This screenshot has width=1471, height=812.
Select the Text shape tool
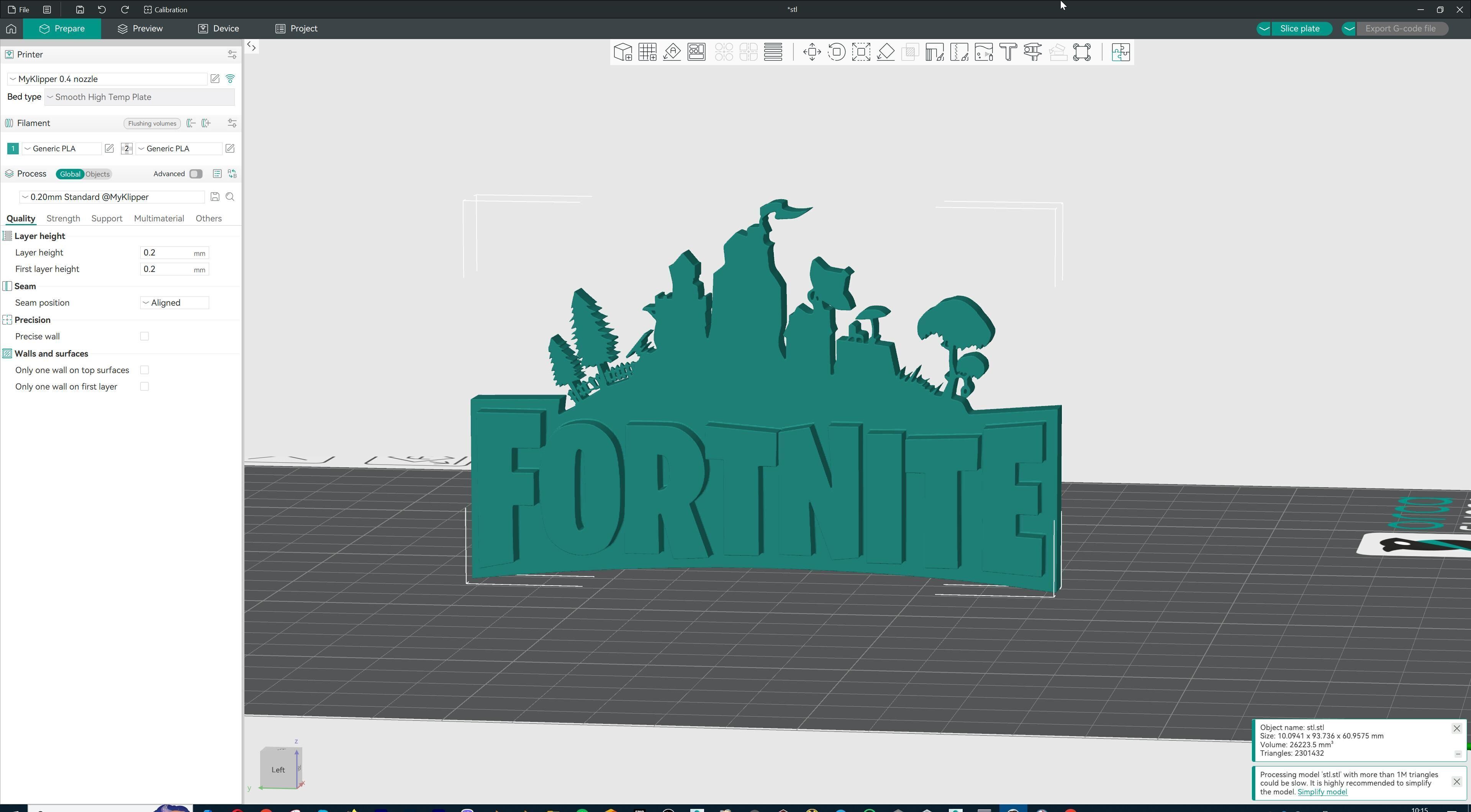pos(1009,52)
